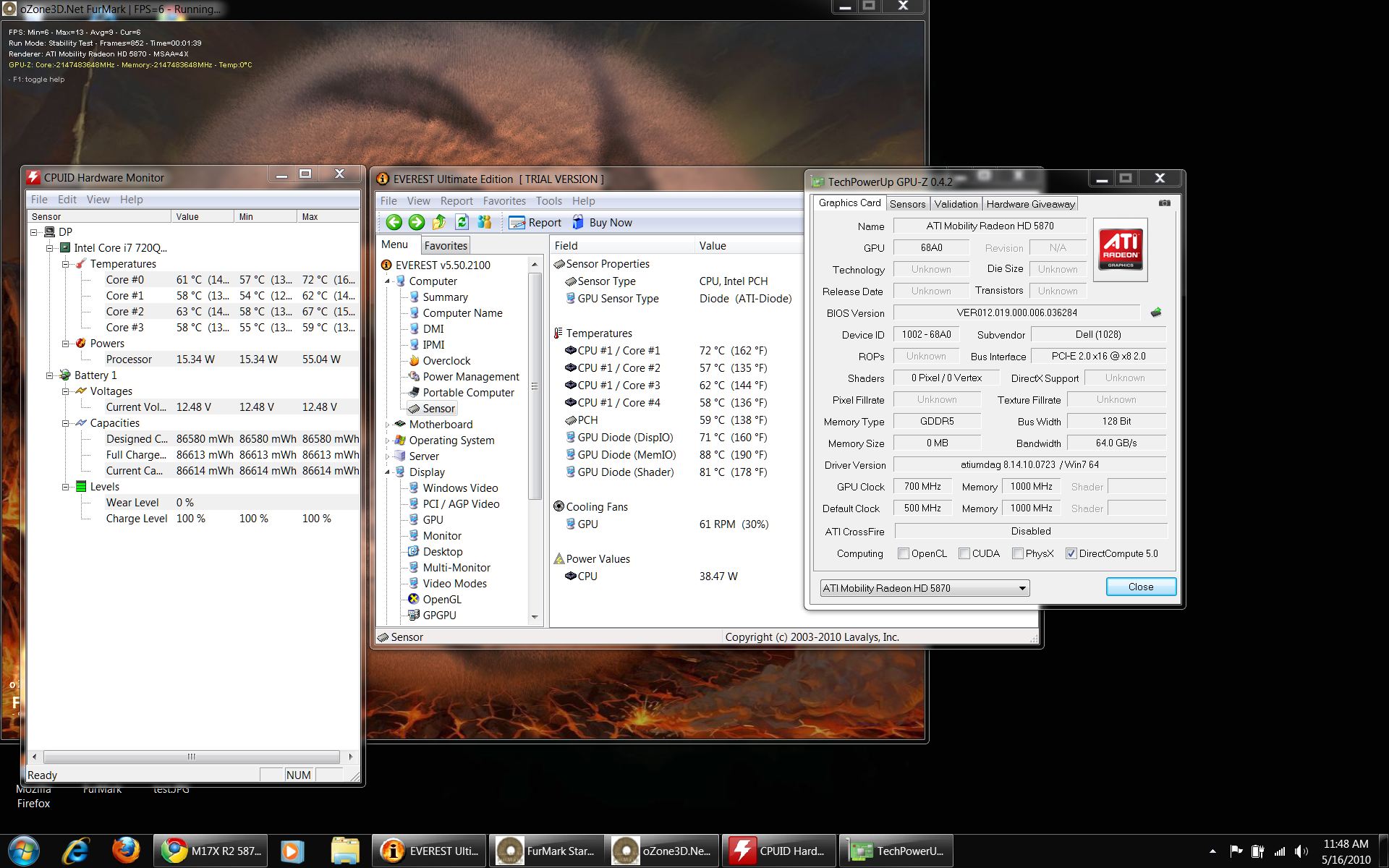Image resolution: width=1389 pixels, height=868 pixels.
Task: Click the Field column header in EVEREST
Action: click(622, 245)
